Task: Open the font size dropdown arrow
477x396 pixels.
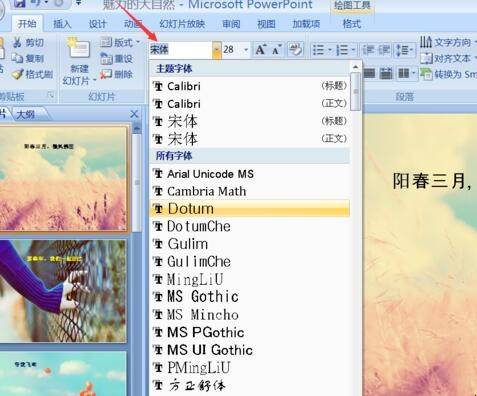Action: click(x=246, y=50)
